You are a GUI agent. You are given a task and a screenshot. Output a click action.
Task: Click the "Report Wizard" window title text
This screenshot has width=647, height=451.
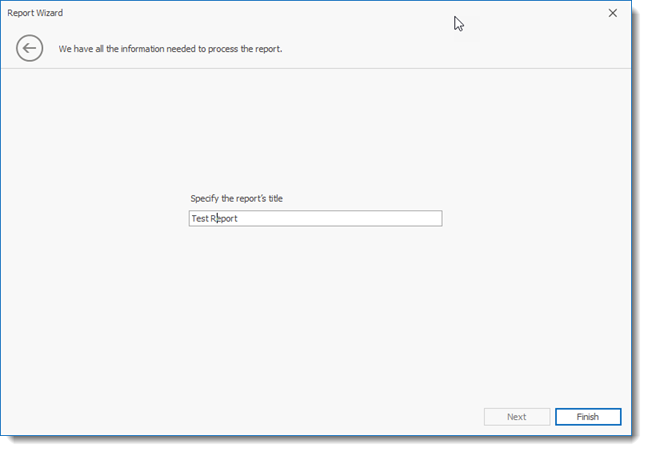pos(35,13)
